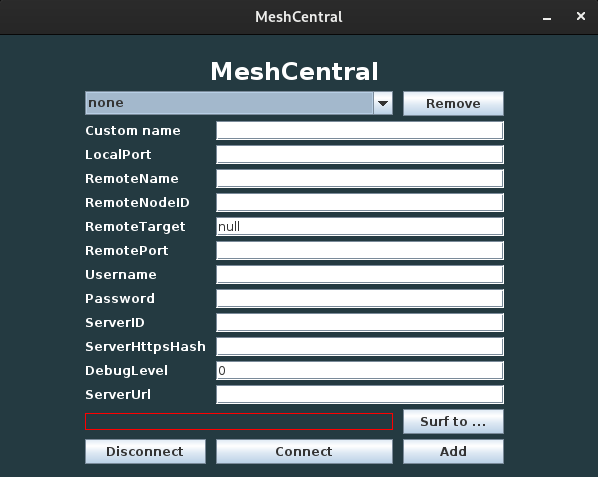This screenshot has height=477, width=598.
Task: Click the red-bordered status box
Action: point(239,421)
